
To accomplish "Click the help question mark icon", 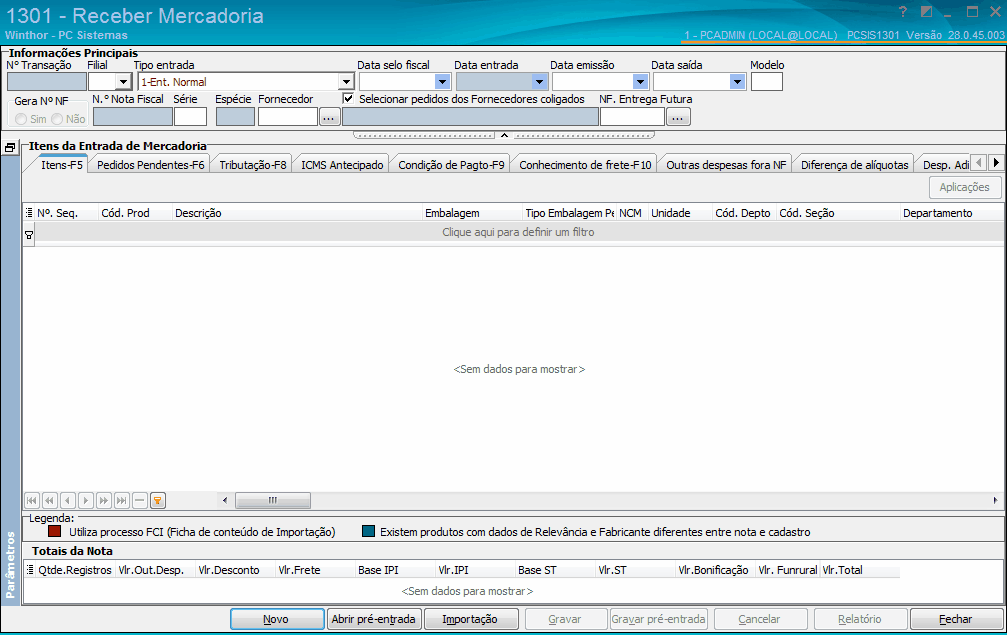I will (903, 12).
